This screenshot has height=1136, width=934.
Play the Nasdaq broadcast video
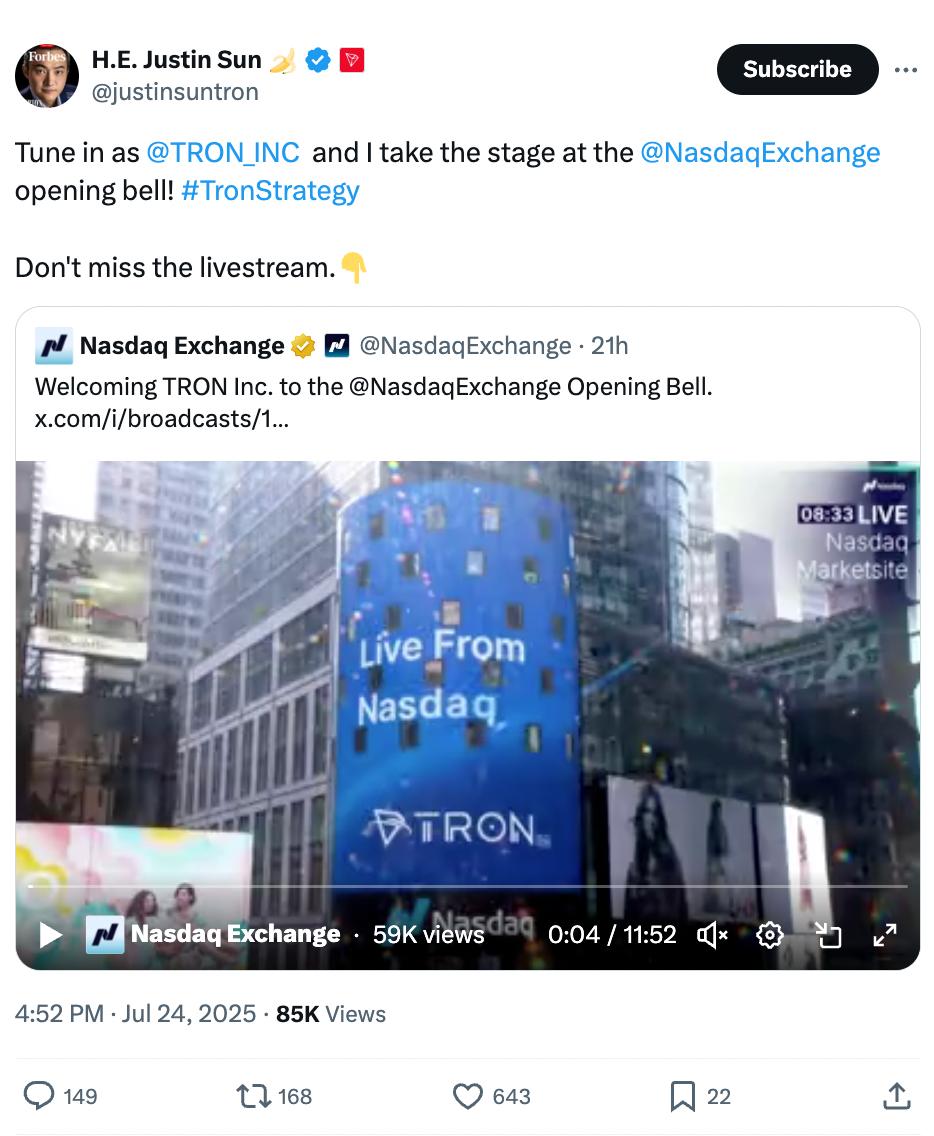point(50,935)
